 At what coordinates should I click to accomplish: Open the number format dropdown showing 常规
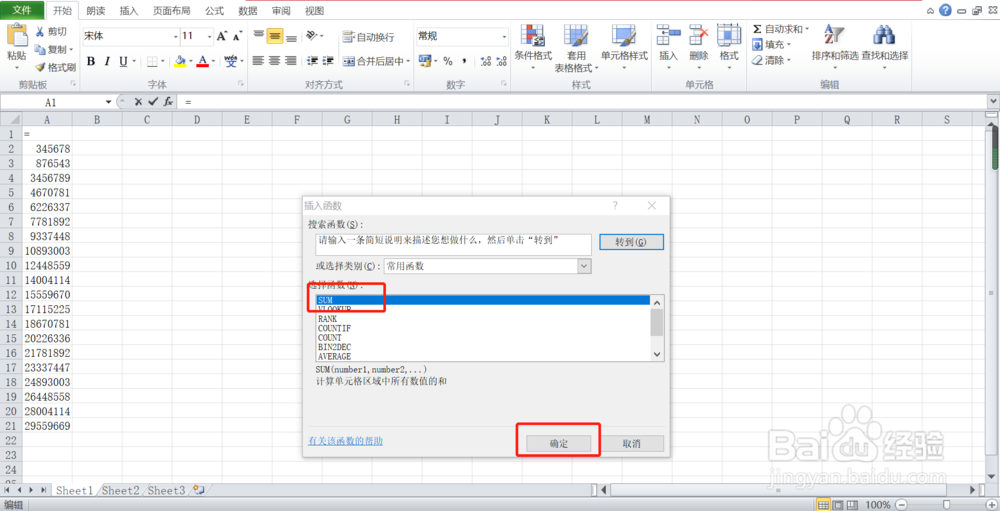pyautogui.click(x=504, y=36)
